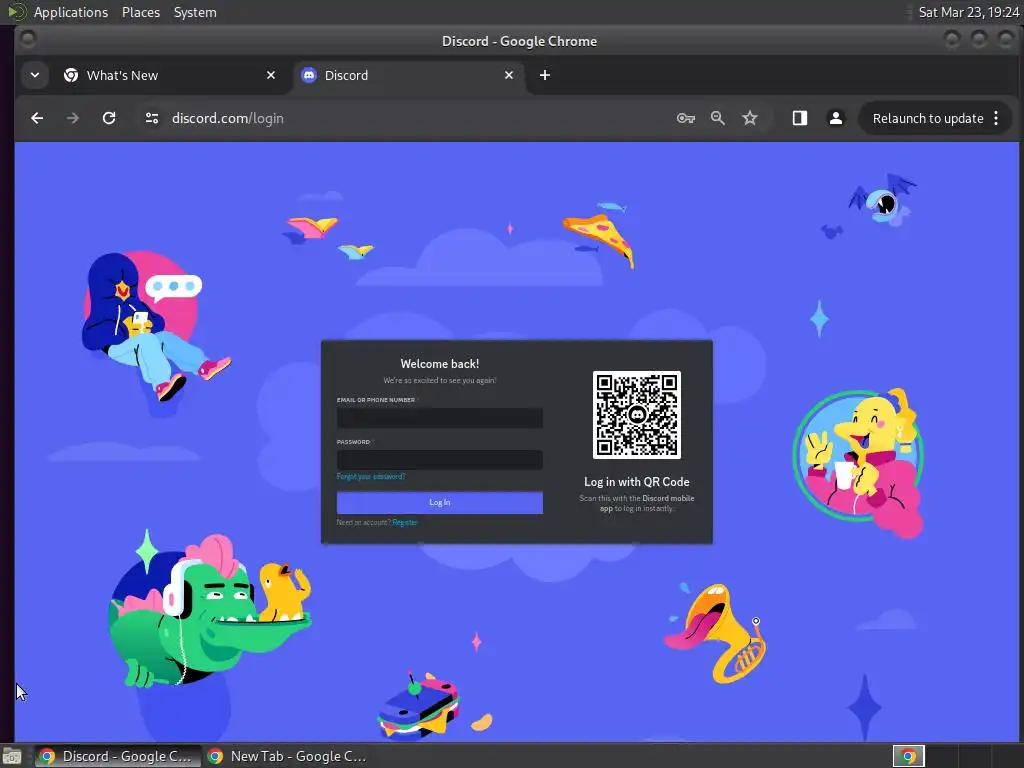The height and width of the screenshot is (768, 1024).
Task: Close the Discord tab
Action: [509, 75]
